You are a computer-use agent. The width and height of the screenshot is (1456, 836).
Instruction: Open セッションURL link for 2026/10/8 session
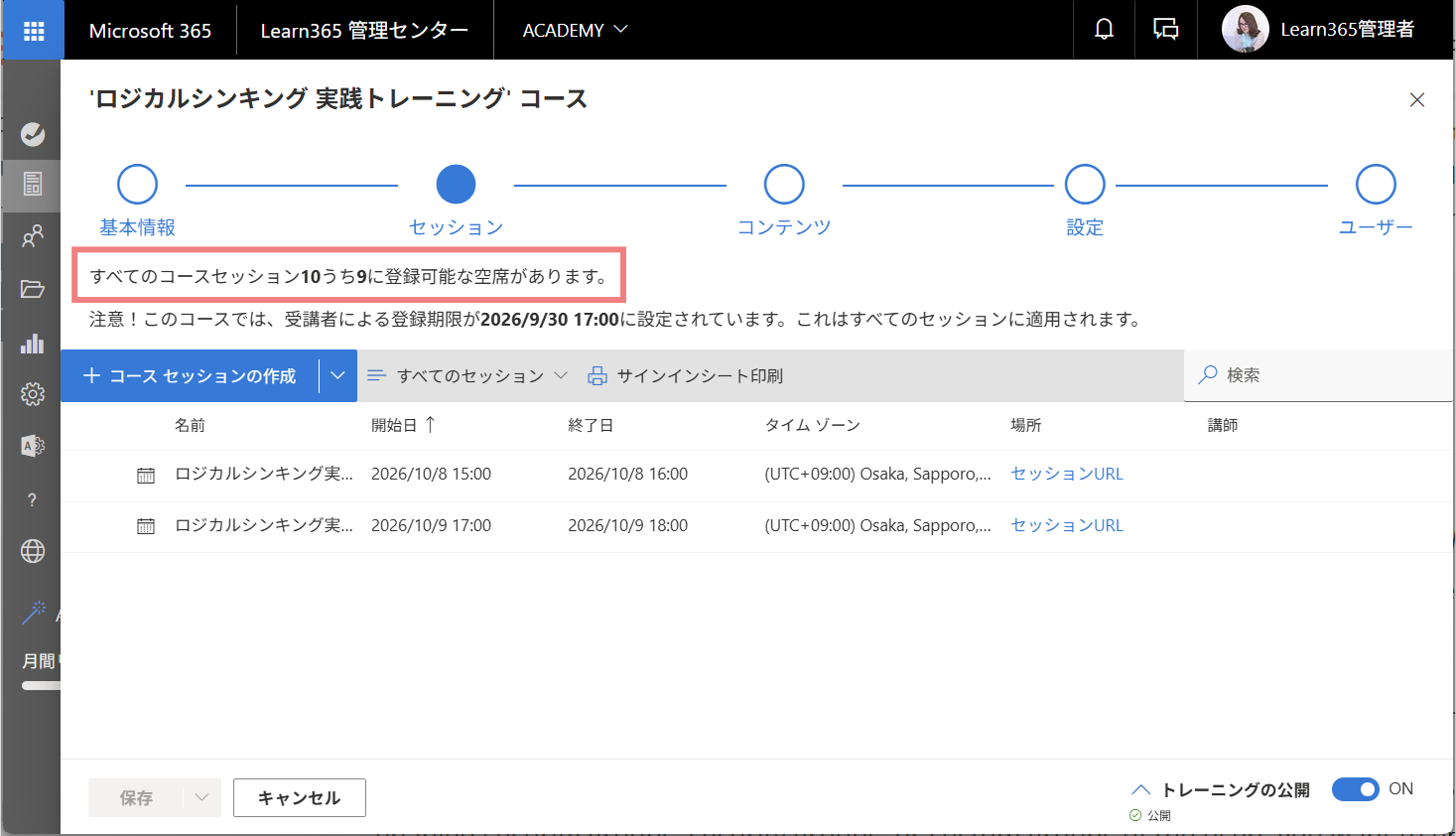pos(1067,474)
